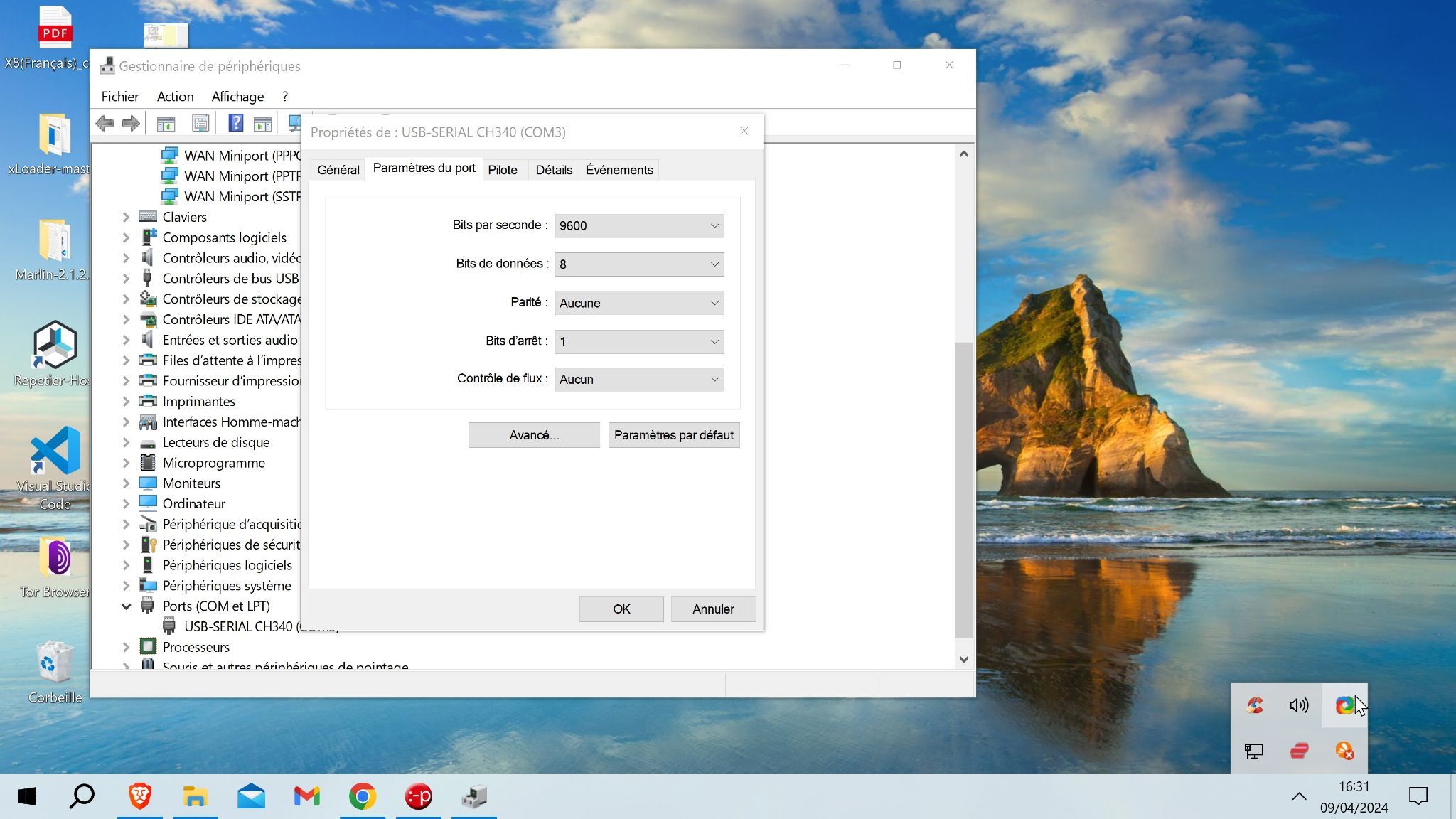1456x819 pixels.
Task: Click the Properties toolbar icon
Action: point(200,124)
